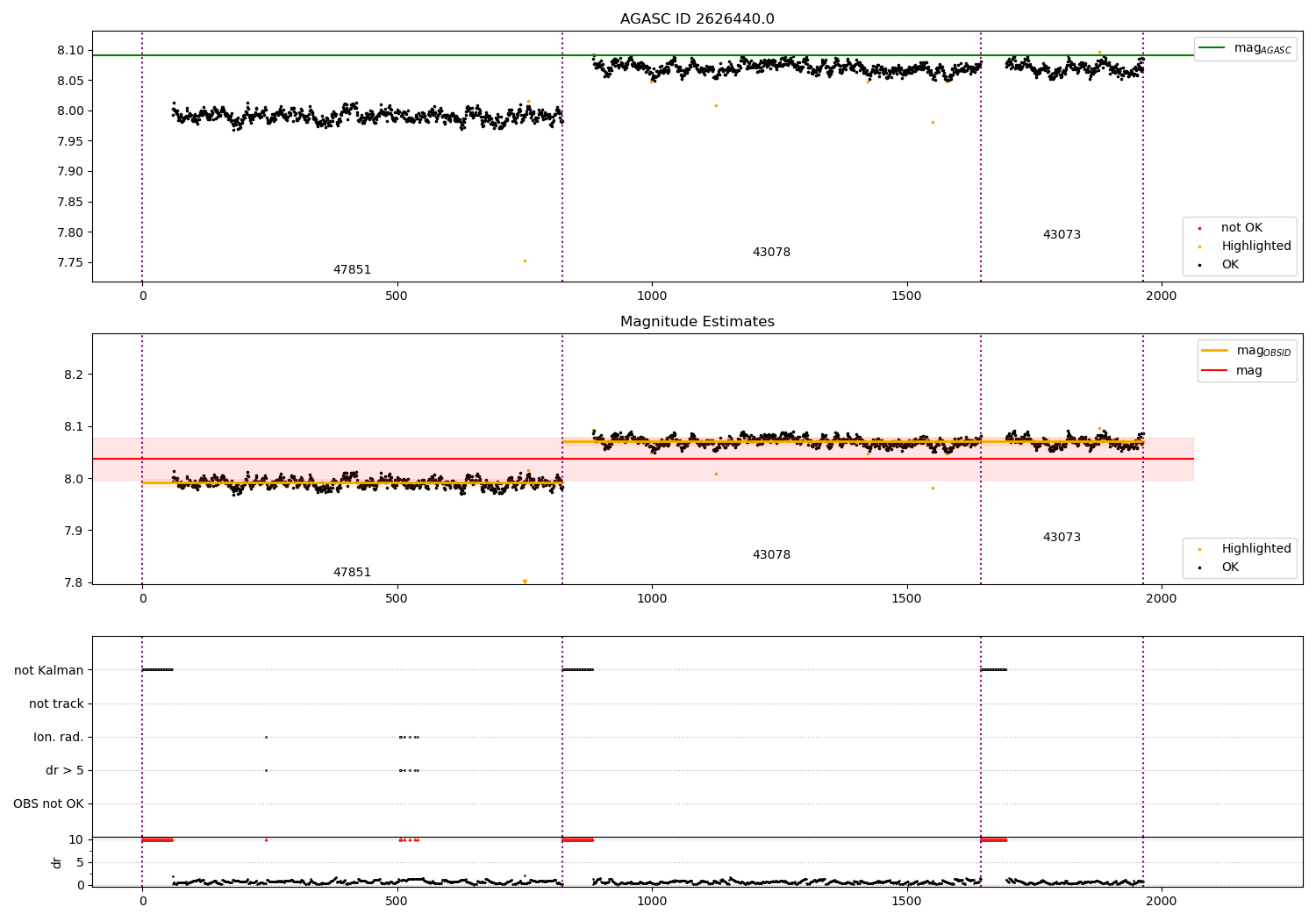1316x921 pixels.
Task: Click the black 'OK' entry in the top plot legend
Action: click(x=1230, y=265)
